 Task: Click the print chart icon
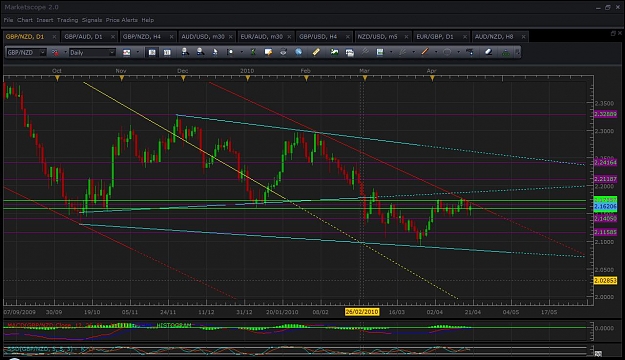pyautogui.click(x=283, y=52)
